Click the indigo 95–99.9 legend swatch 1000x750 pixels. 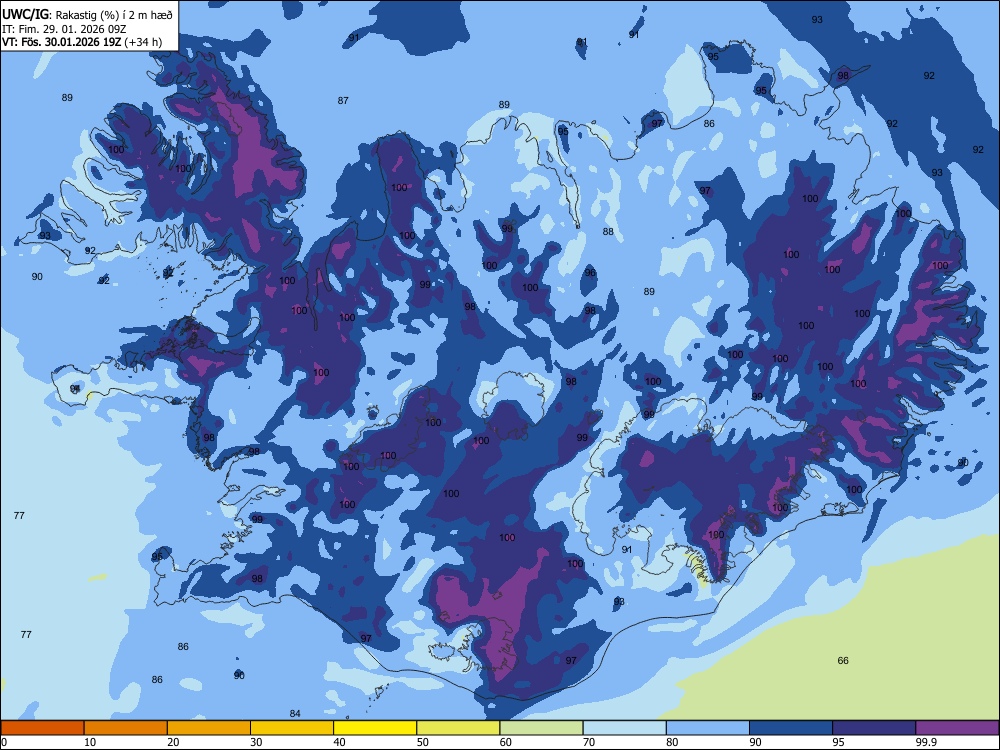[874, 728]
